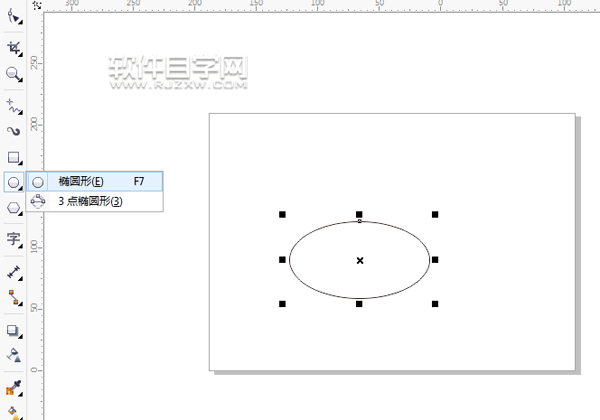
Task: Select the Shape tool in the toolbox
Action: pyautogui.click(x=14, y=17)
